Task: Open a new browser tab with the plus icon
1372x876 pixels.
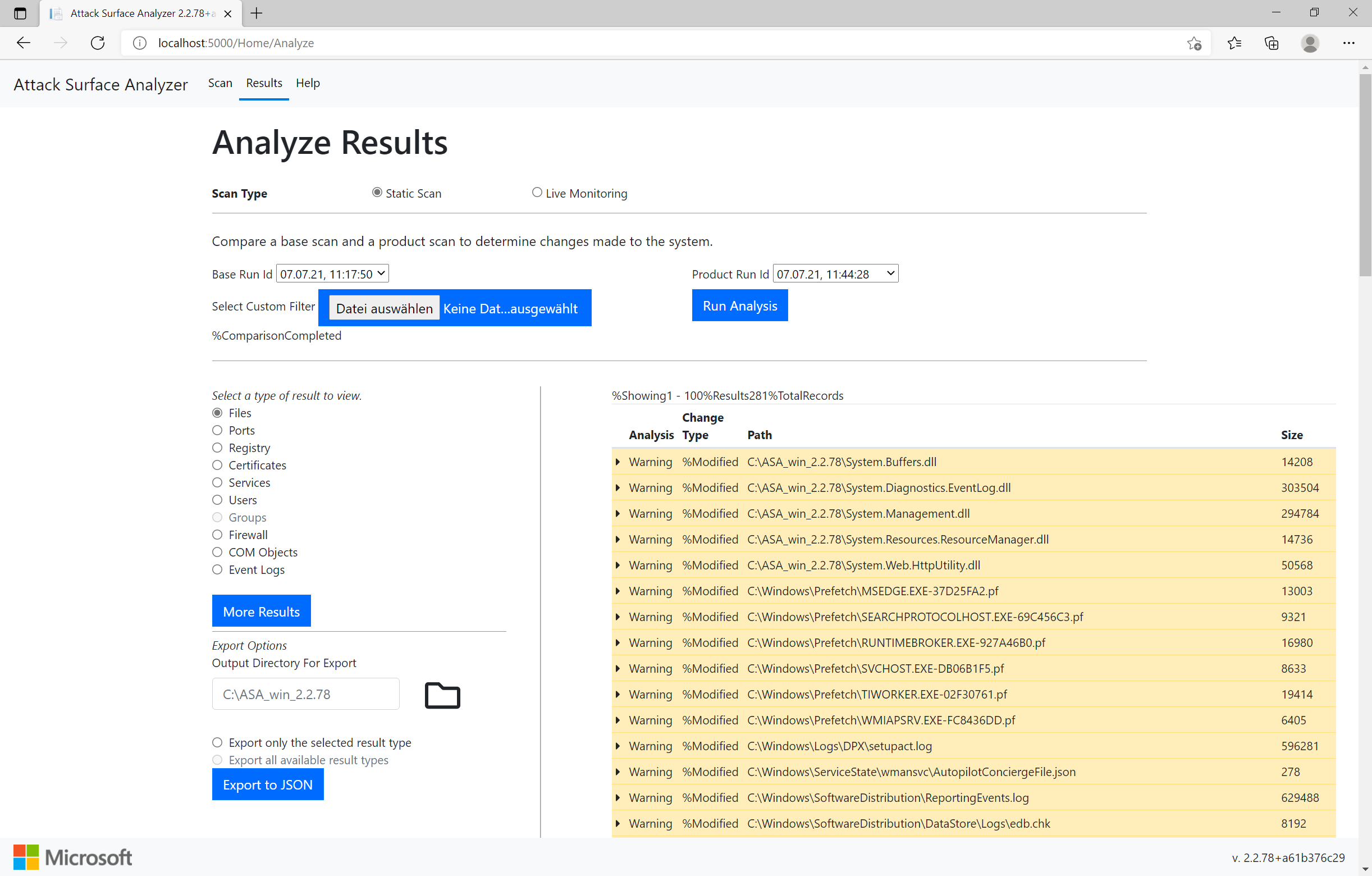Action: tap(256, 13)
